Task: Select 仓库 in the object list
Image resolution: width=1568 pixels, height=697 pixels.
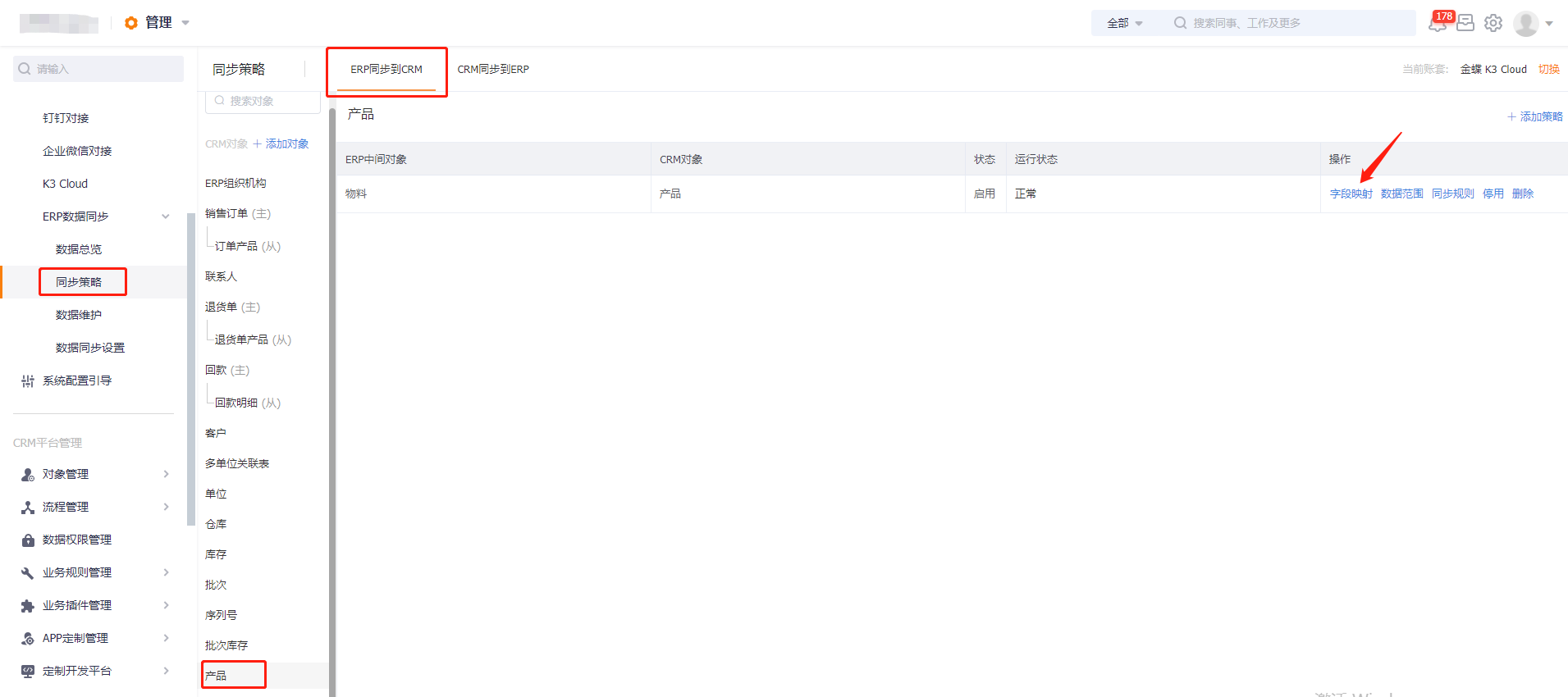Action: click(x=216, y=524)
